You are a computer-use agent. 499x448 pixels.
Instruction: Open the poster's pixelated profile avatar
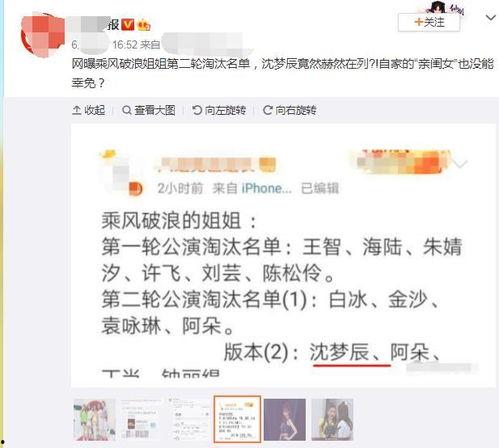pos(43,35)
